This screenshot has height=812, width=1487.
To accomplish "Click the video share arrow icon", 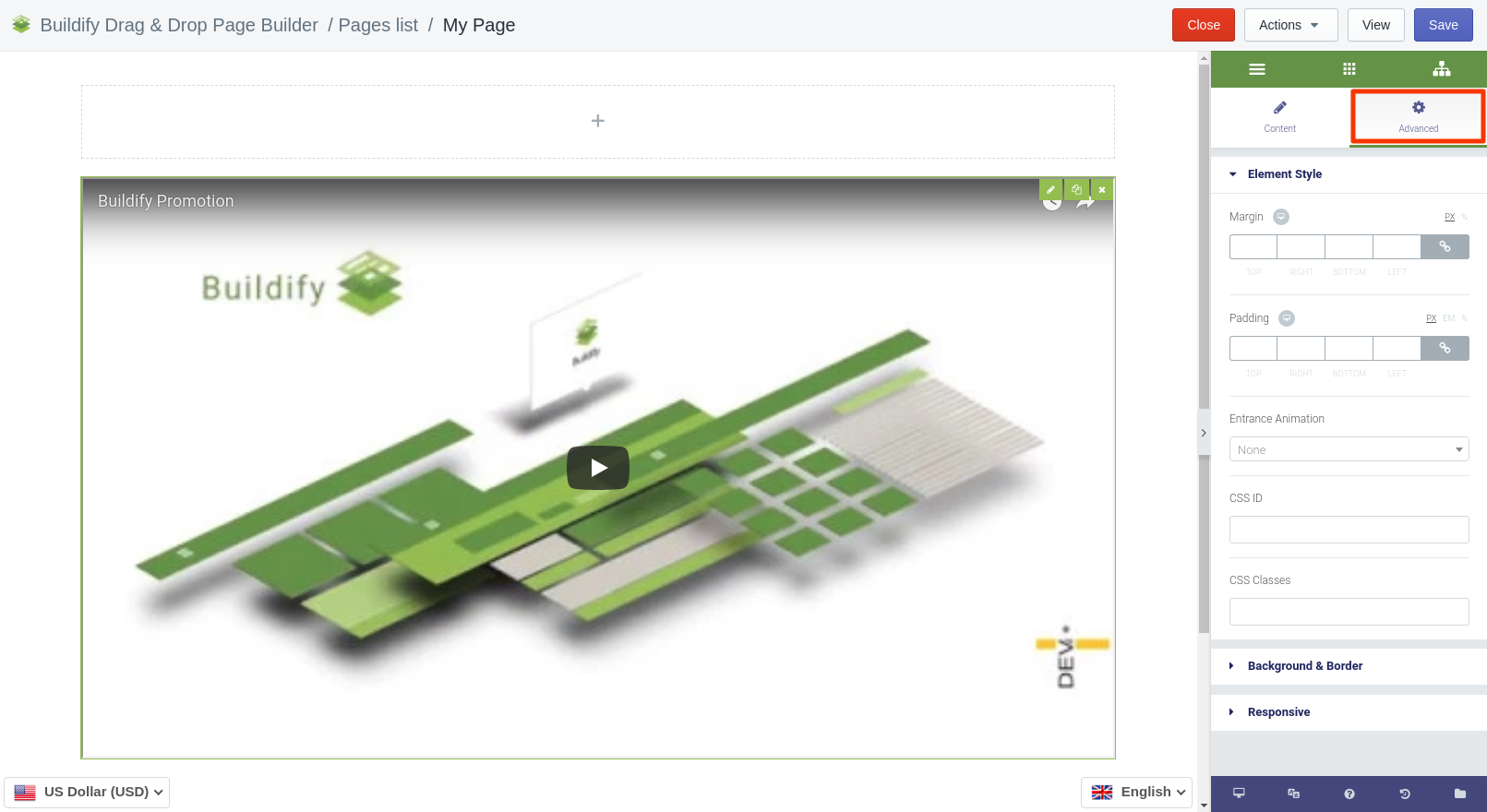I will (1085, 204).
